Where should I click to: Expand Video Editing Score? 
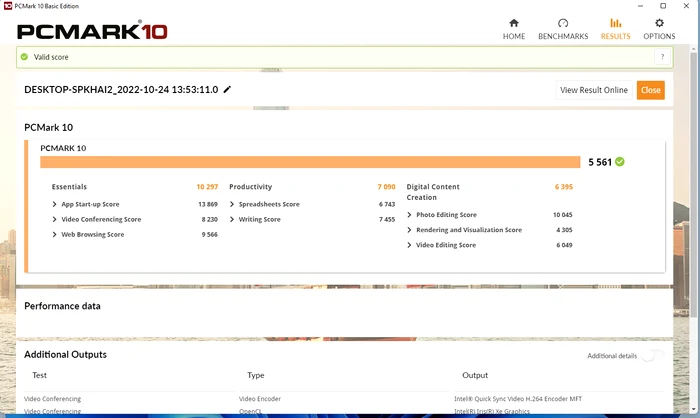pos(409,245)
